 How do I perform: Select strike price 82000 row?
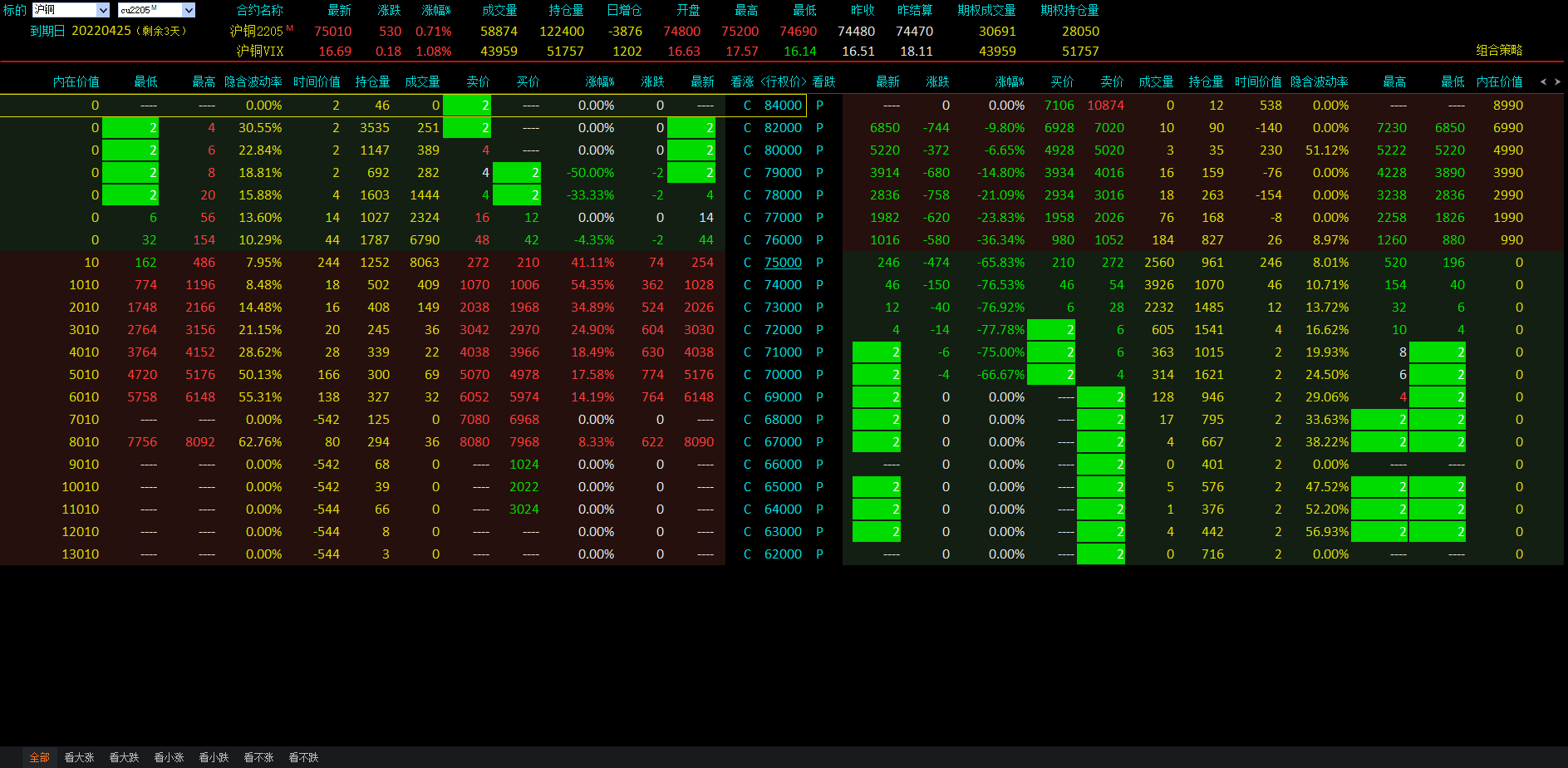pos(783,128)
